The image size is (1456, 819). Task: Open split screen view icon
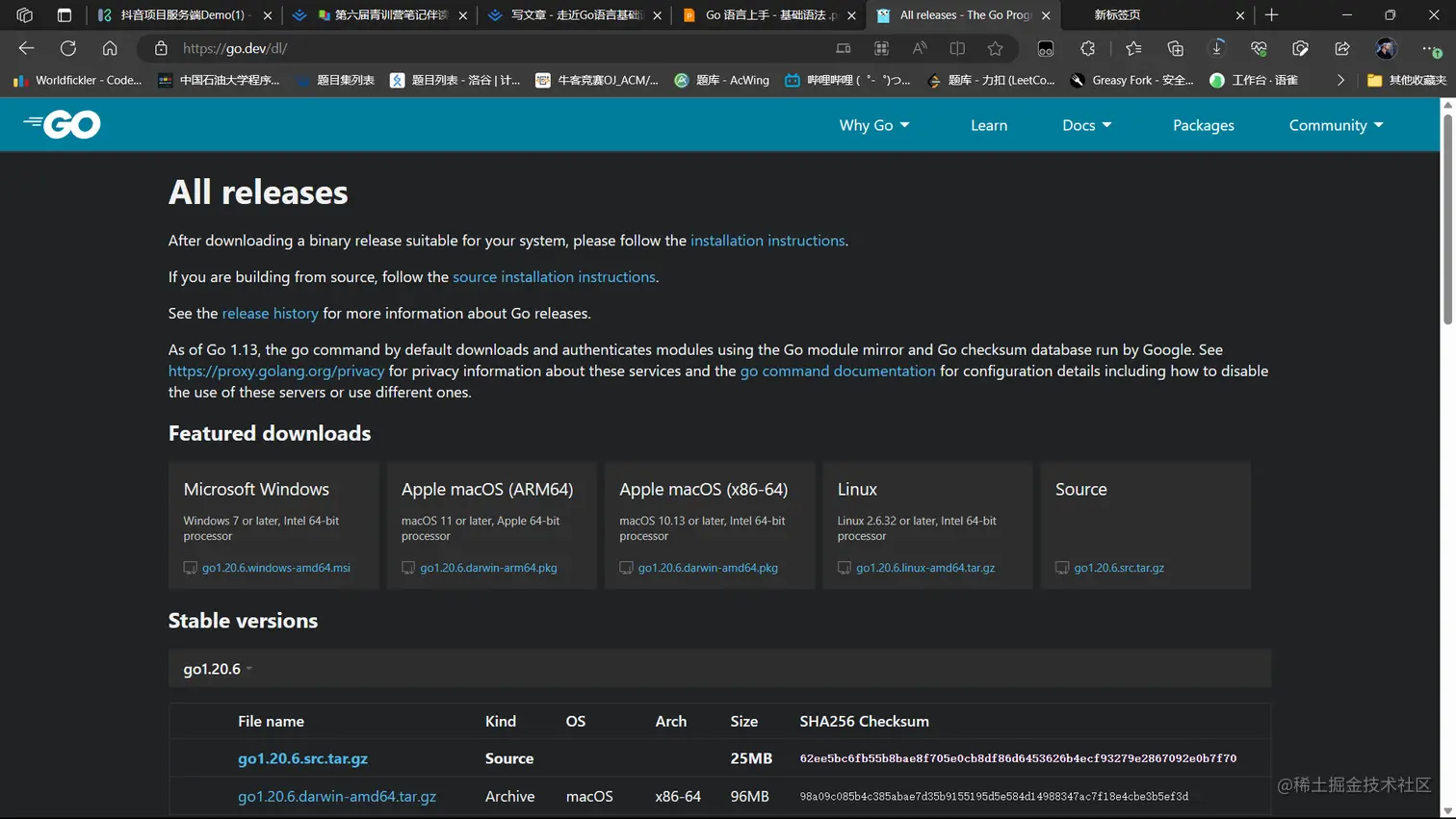point(957,48)
